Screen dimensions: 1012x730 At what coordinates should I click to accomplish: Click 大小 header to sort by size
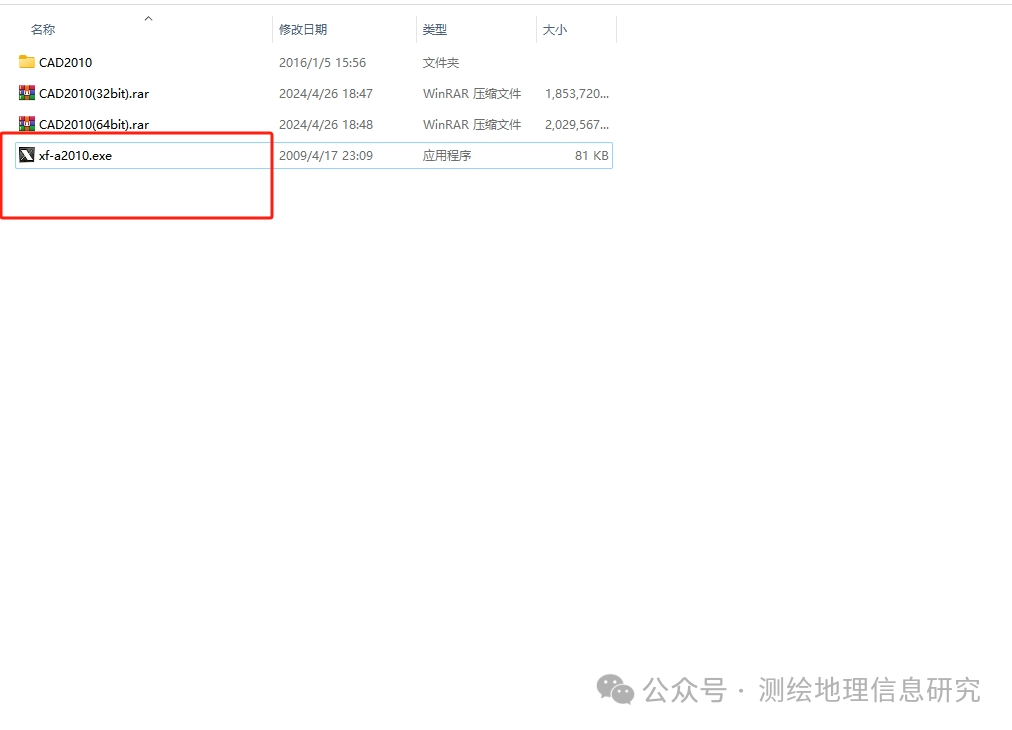click(555, 29)
